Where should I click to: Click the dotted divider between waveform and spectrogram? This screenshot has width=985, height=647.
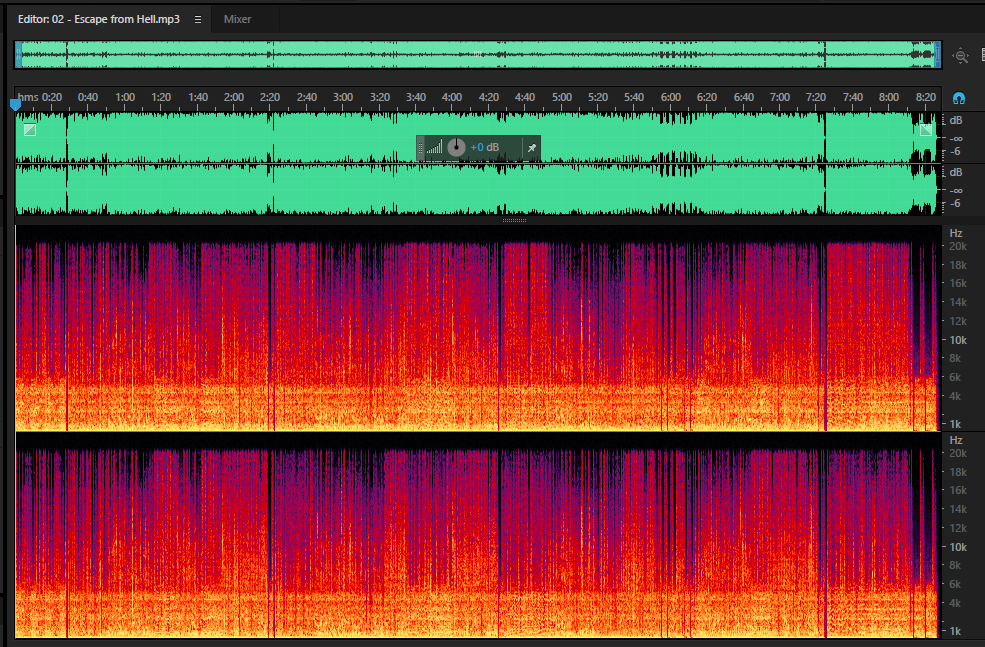514,220
